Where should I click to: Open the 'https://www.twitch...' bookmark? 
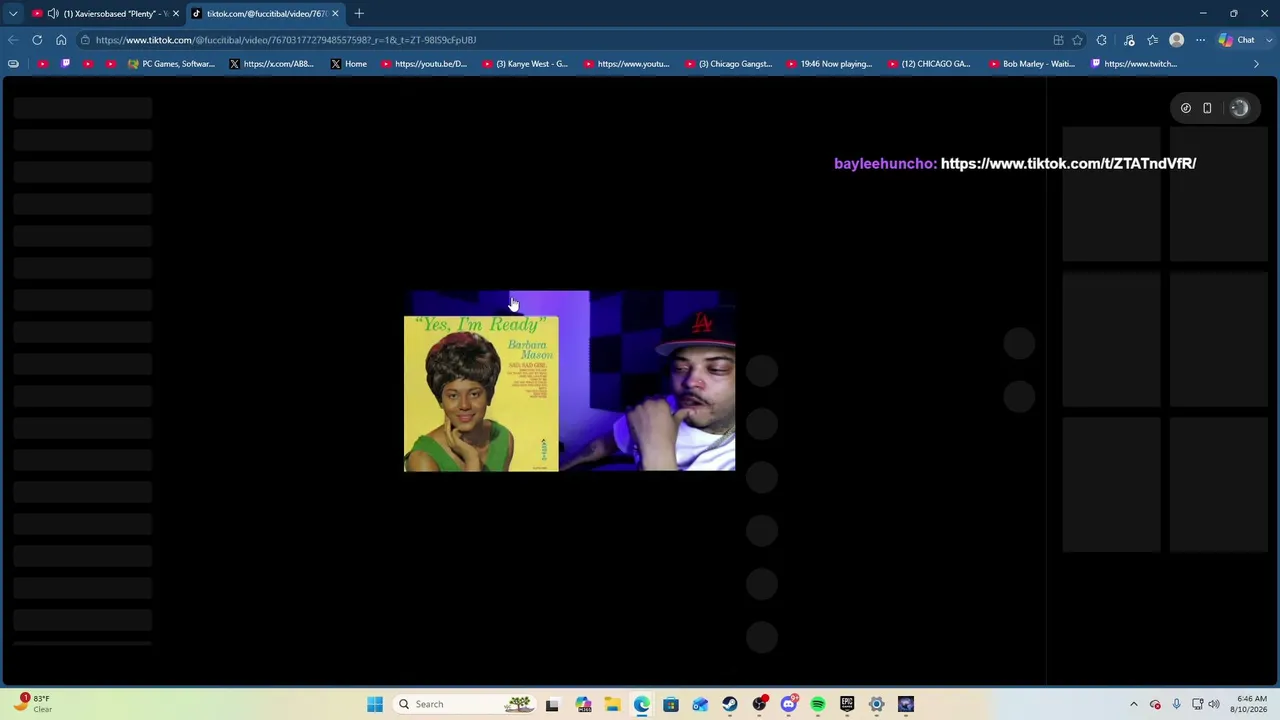(x=1133, y=64)
